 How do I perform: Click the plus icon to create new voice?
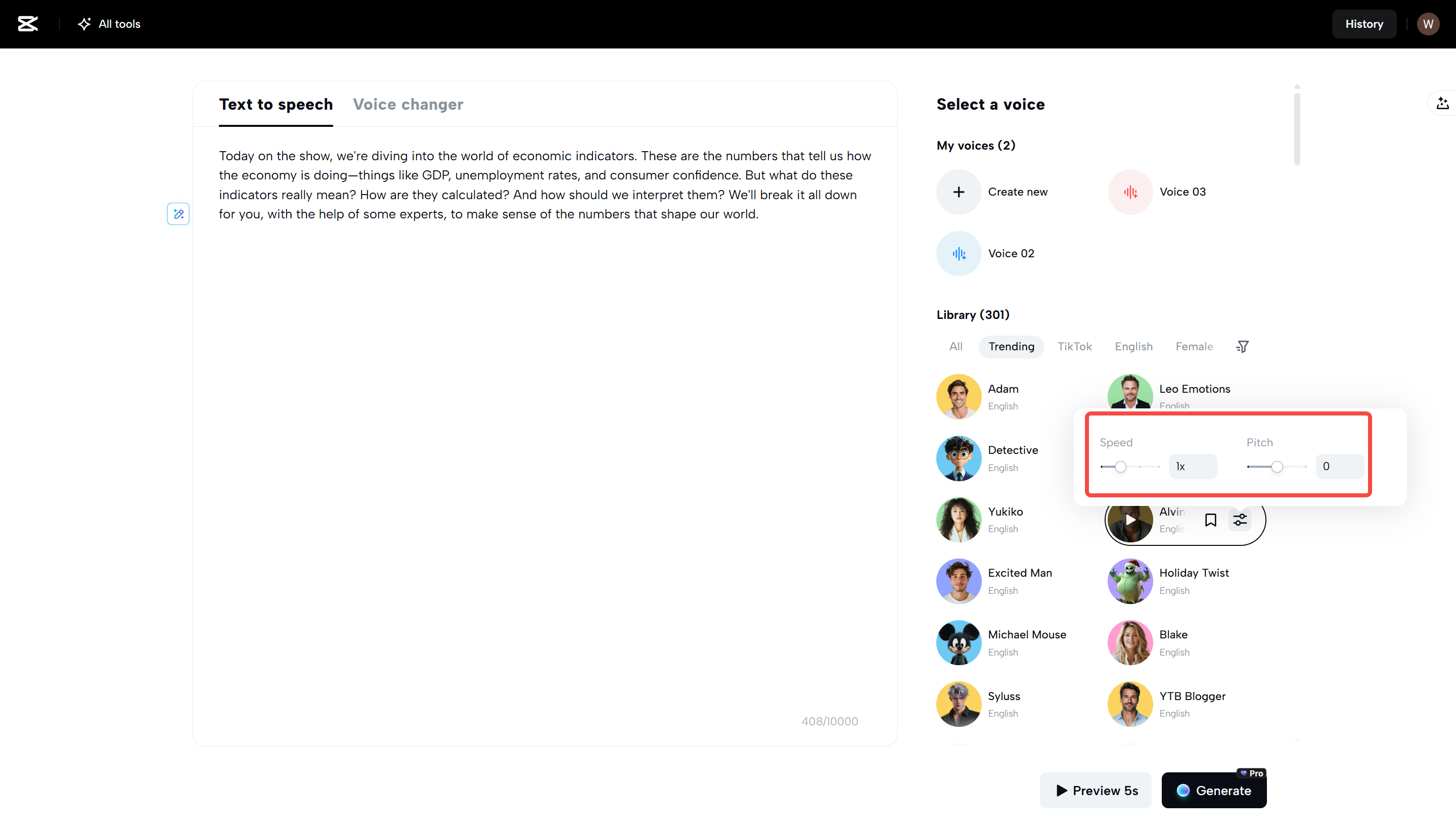[x=958, y=192]
